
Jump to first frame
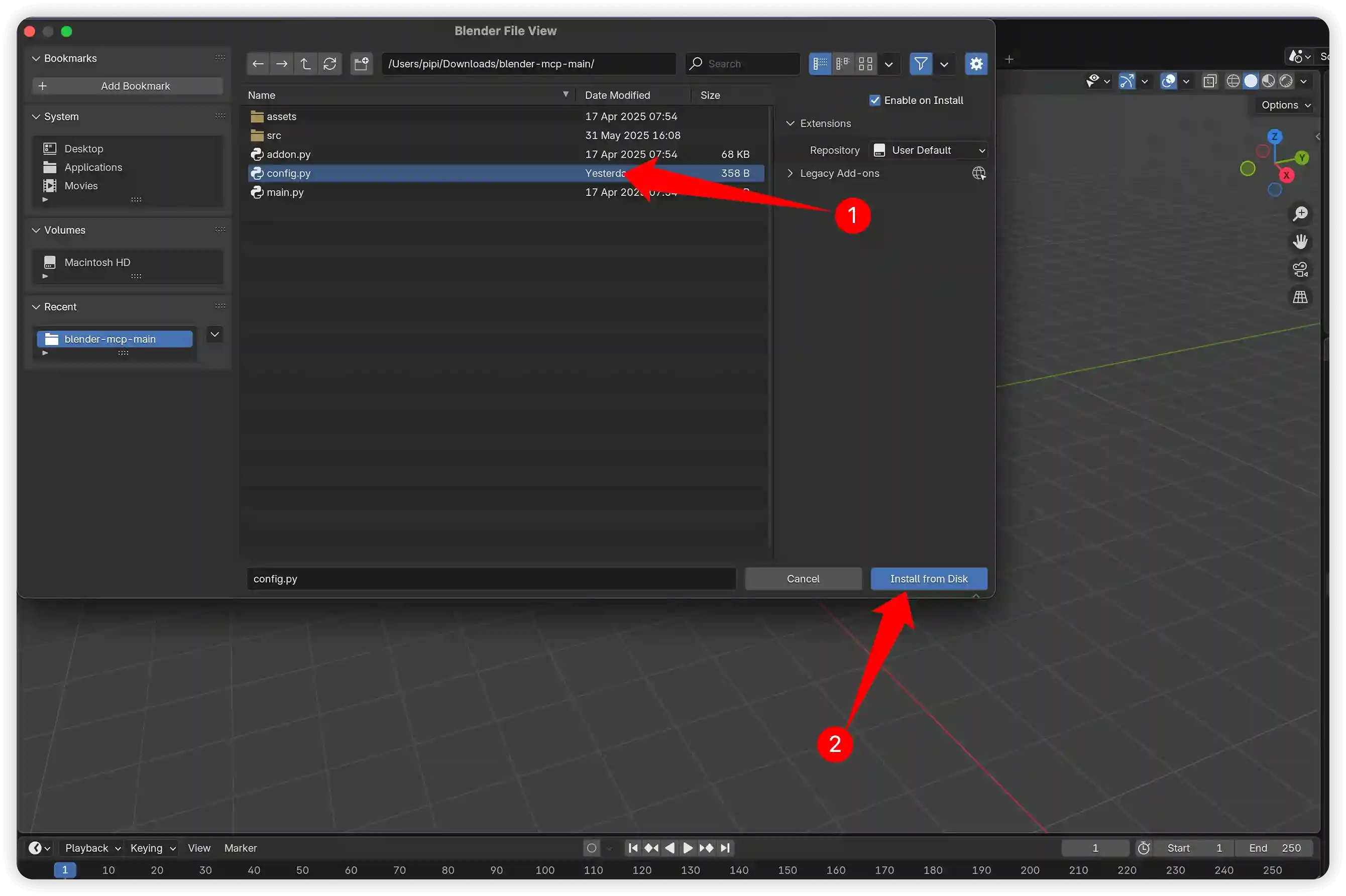(632, 848)
